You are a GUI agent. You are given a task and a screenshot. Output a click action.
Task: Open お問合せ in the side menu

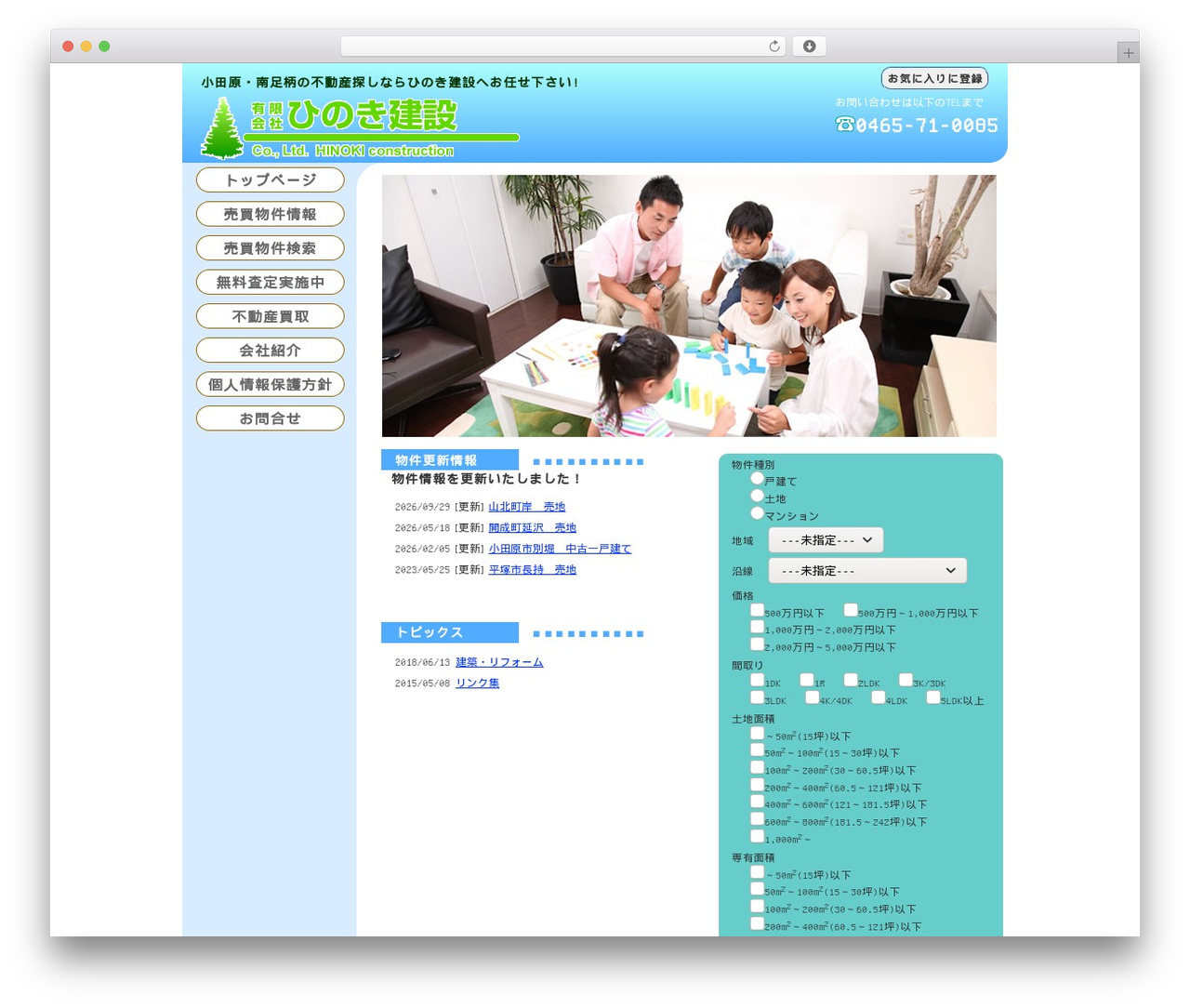click(271, 418)
